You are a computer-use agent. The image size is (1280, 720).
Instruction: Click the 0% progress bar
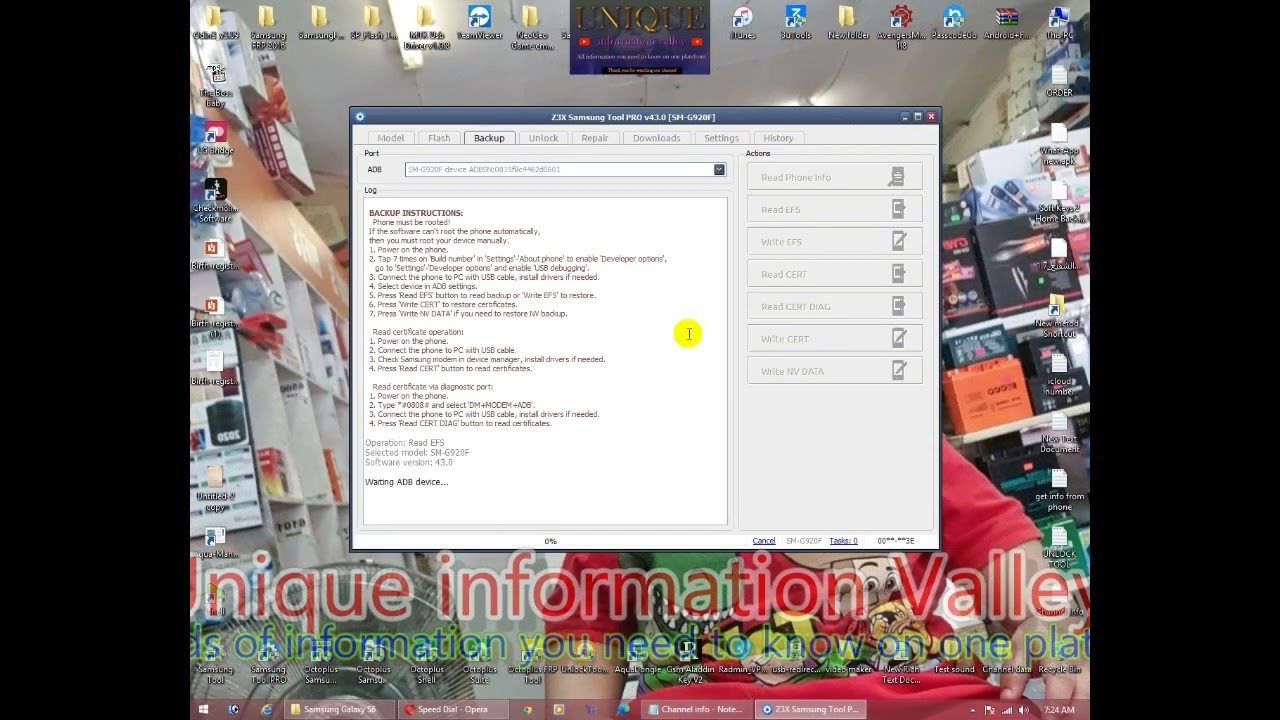tap(550, 541)
